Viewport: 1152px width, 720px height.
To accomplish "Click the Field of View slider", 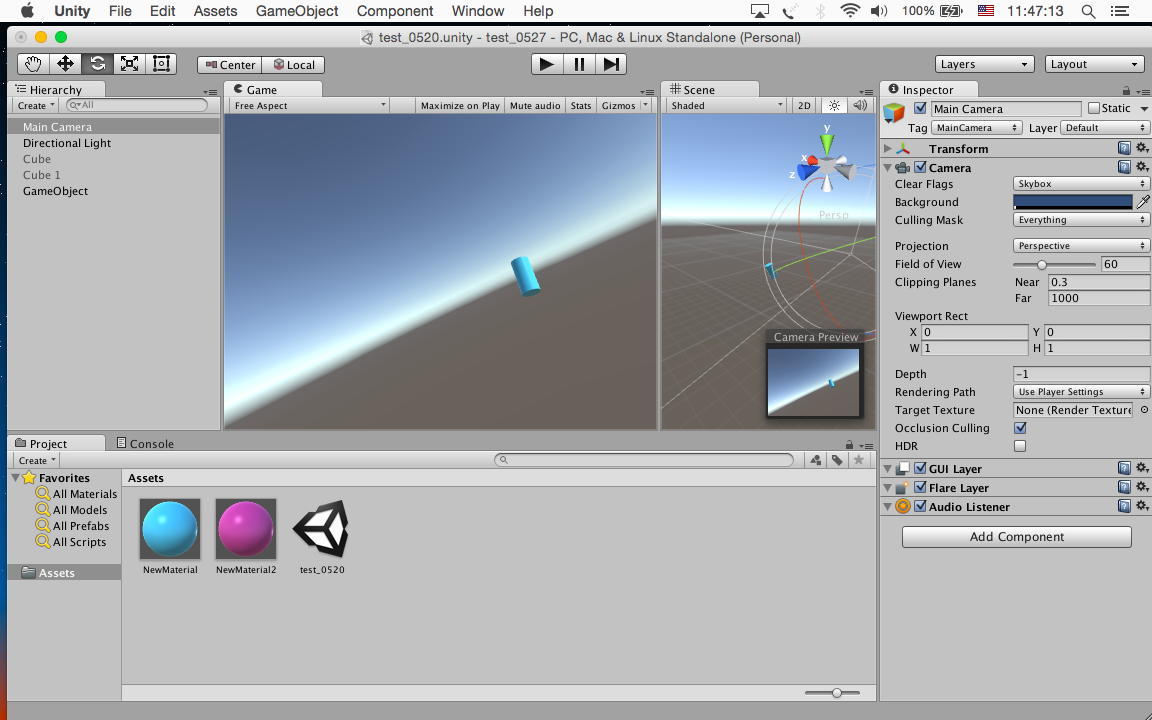I will 1054,264.
